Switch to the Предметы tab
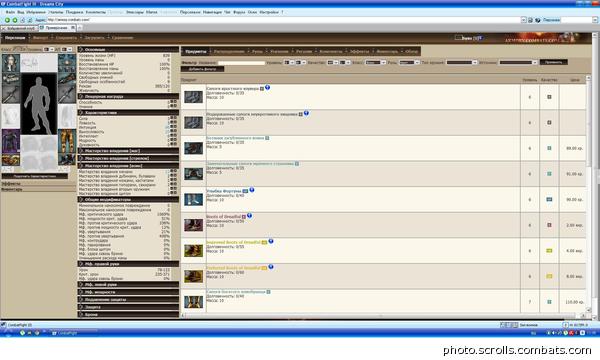This screenshot has height=360, width=600. point(196,51)
